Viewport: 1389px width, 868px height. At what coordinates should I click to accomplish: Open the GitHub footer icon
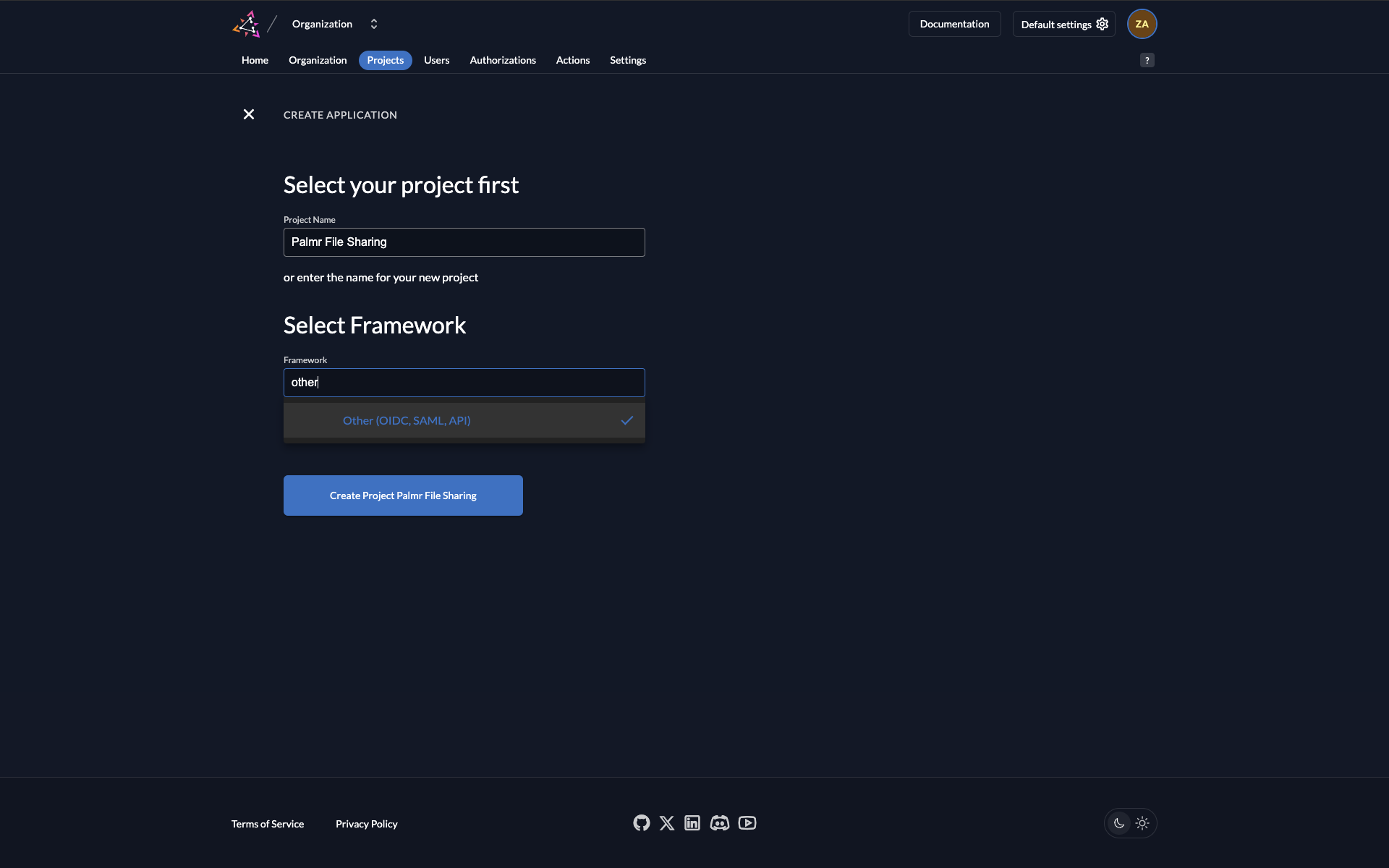coord(642,823)
